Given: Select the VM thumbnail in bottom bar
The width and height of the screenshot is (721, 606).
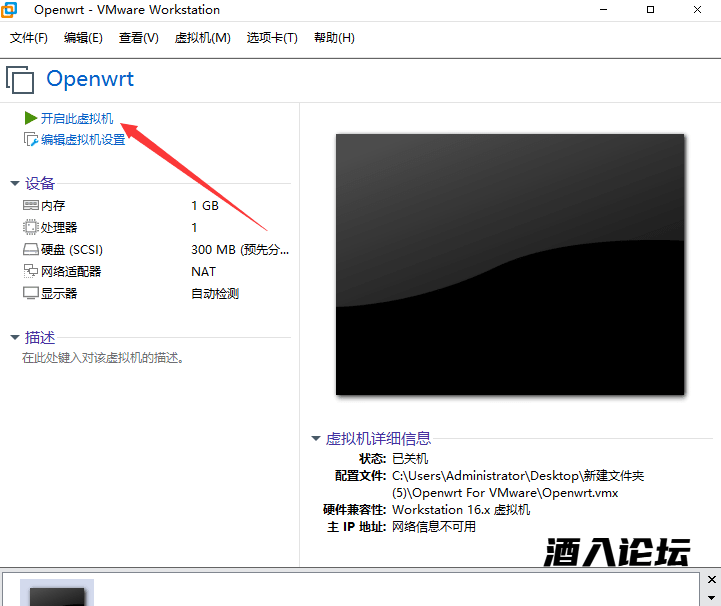Looking at the screenshot, I should point(57,593).
